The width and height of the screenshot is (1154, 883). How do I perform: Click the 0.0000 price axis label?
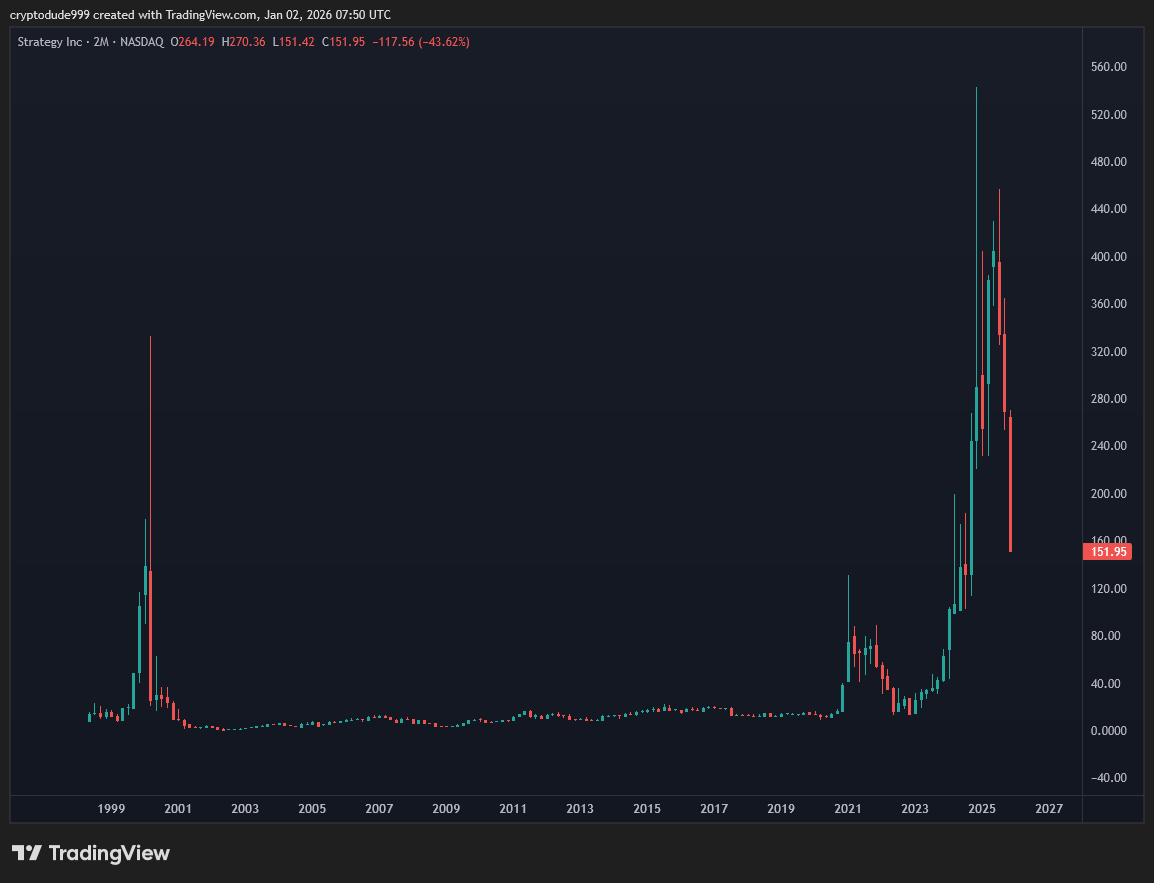pyautogui.click(x=1108, y=731)
